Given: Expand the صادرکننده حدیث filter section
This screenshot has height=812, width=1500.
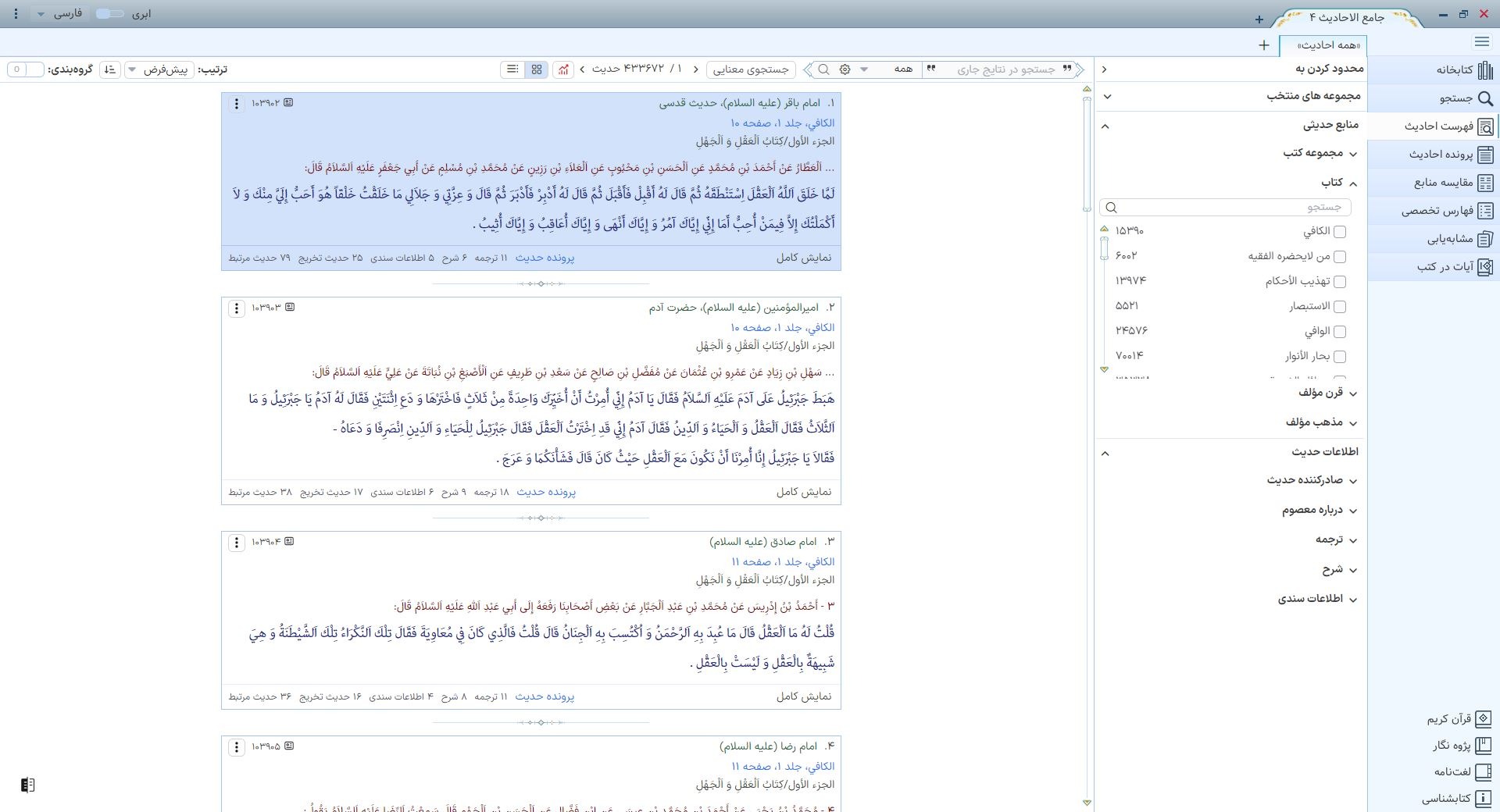Looking at the screenshot, I should coord(1352,481).
